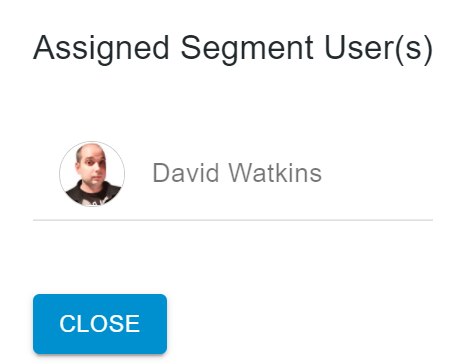Click the Assigned Segment User(s) heading
The height and width of the screenshot is (364, 470).
(x=233, y=48)
